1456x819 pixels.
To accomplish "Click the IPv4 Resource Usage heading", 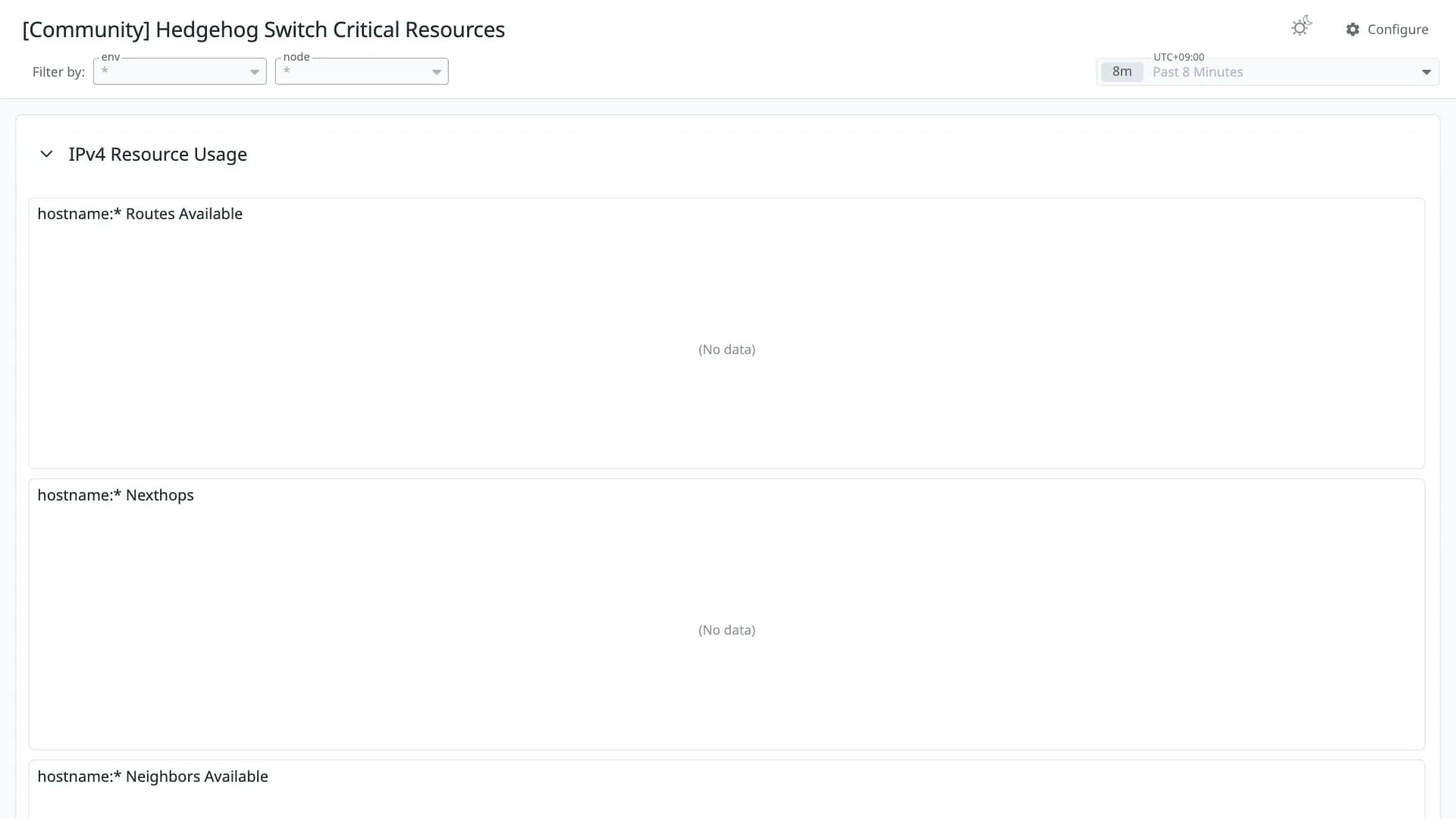I will (x=158, y=155).
